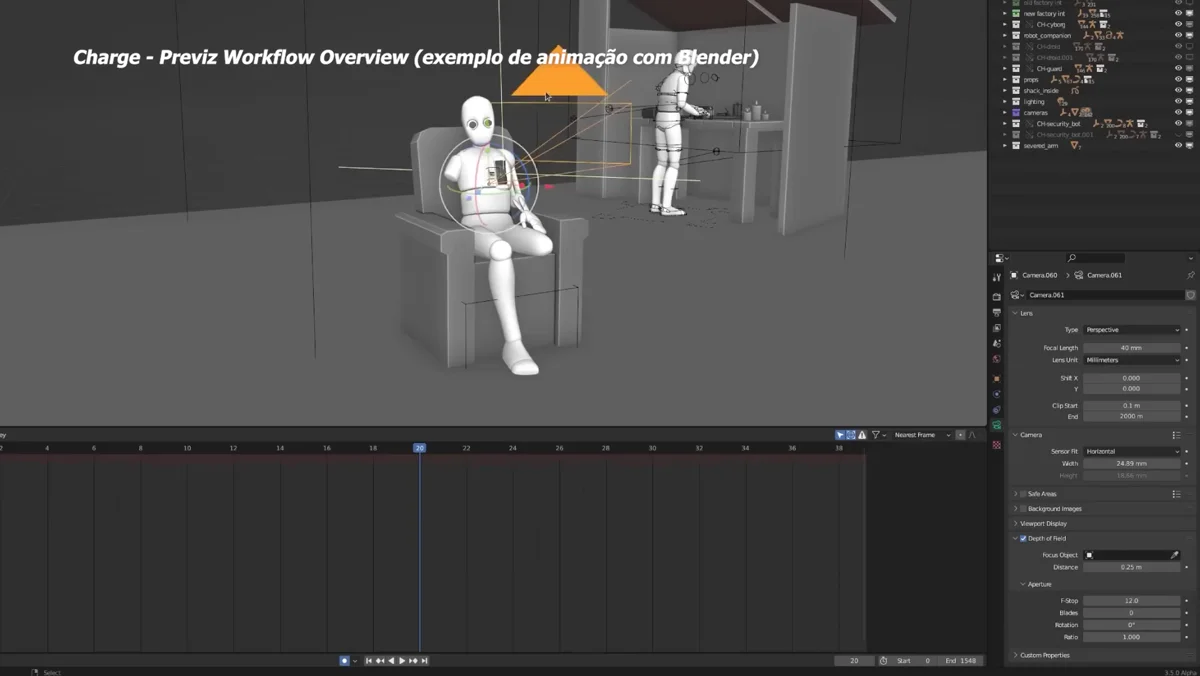Click the Camera.060 object breadcrumb icon
Screen dimensions: 1200x676
[x=1014, y=275]
